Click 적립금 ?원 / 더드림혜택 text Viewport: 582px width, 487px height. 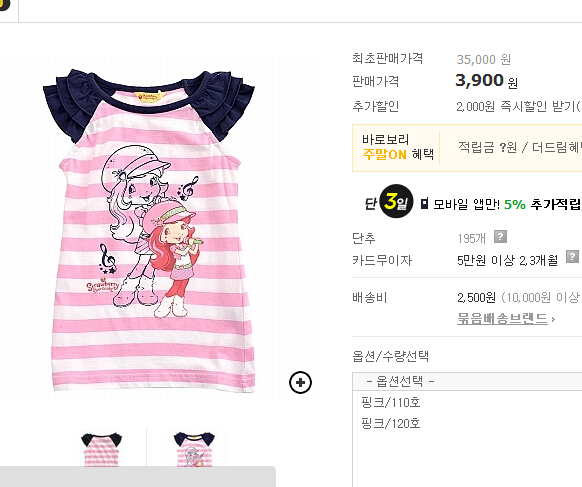(x=520, y=147)
